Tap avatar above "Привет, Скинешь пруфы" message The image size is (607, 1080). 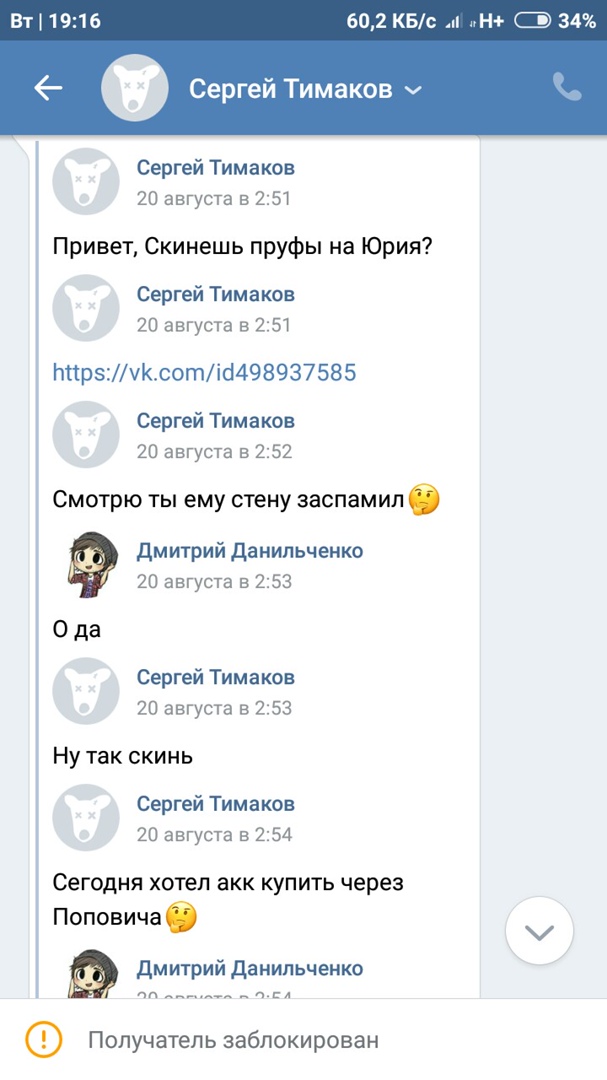point(86,181)
